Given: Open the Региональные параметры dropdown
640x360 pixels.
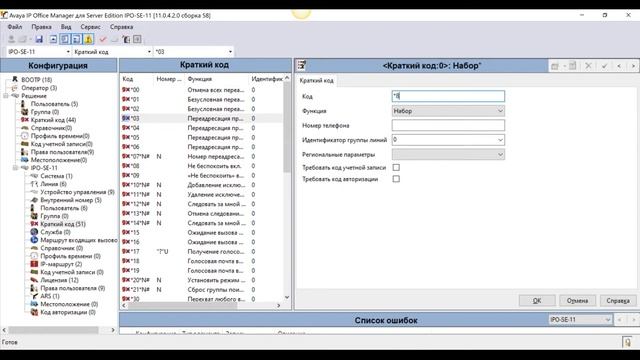Looking at the screenshot, I should pos(500,155).
